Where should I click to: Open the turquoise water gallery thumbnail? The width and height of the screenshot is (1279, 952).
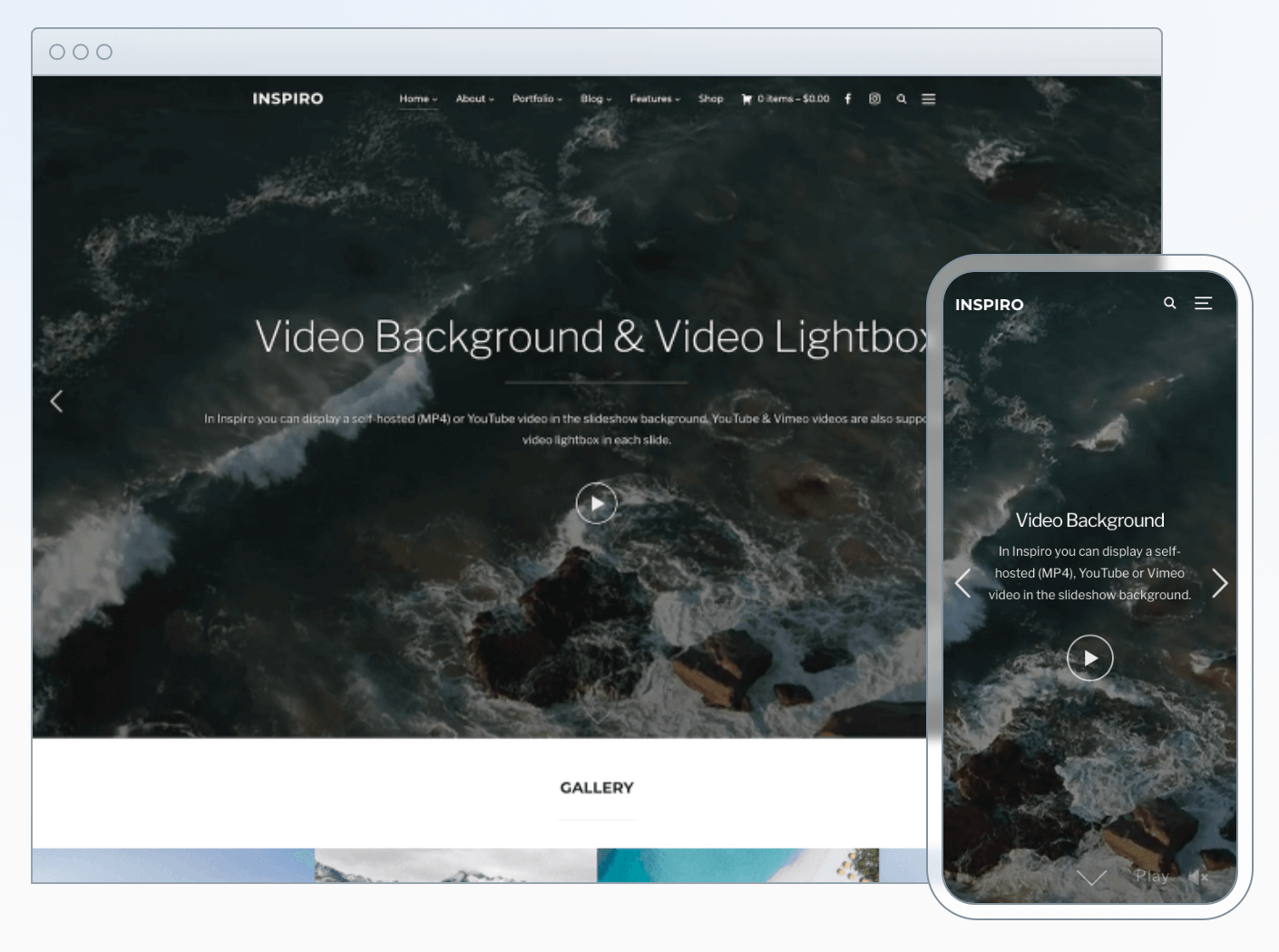[737, 865]
